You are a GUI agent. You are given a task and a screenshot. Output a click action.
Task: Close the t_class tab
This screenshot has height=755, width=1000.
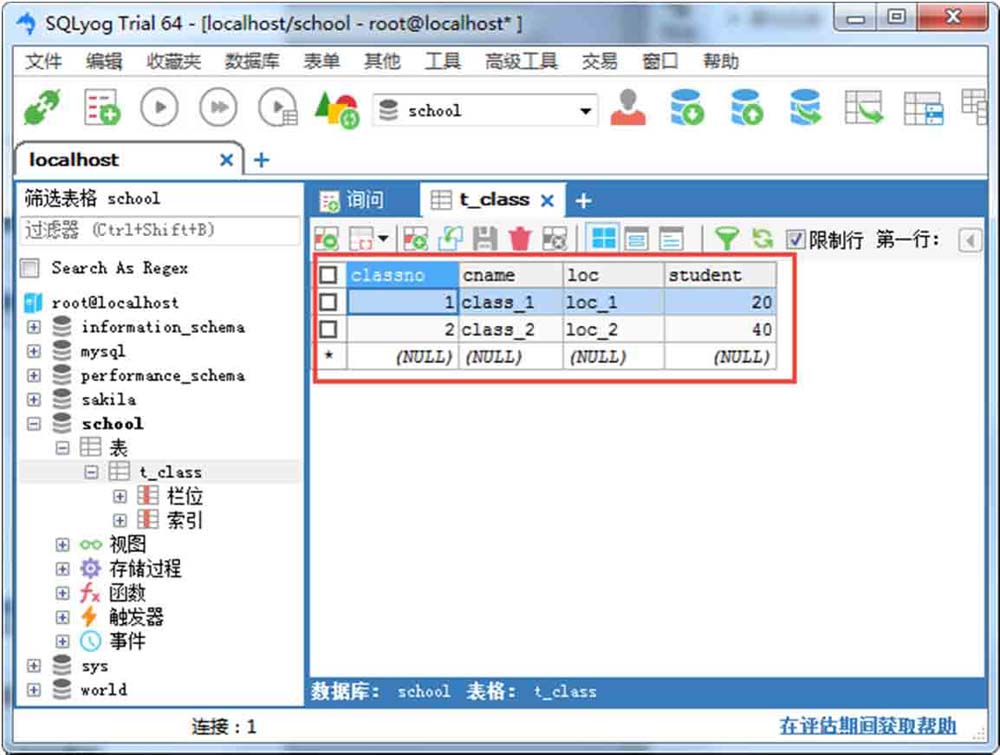[x=547, y=201]
